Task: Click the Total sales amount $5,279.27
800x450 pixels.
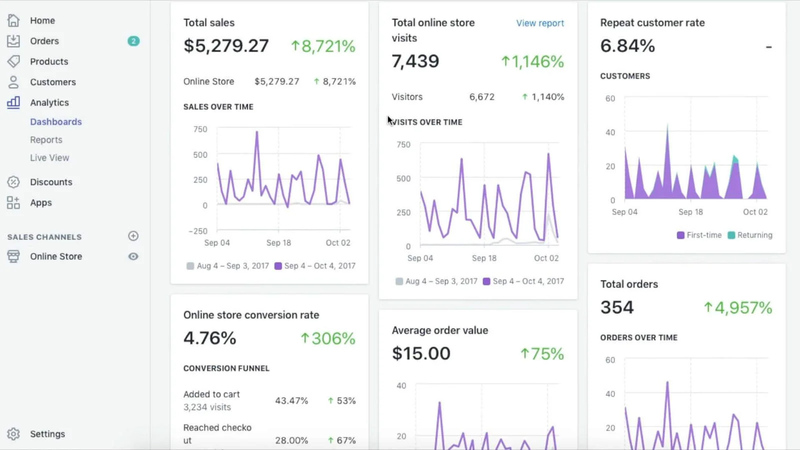Action: click(x=226, y=46)
